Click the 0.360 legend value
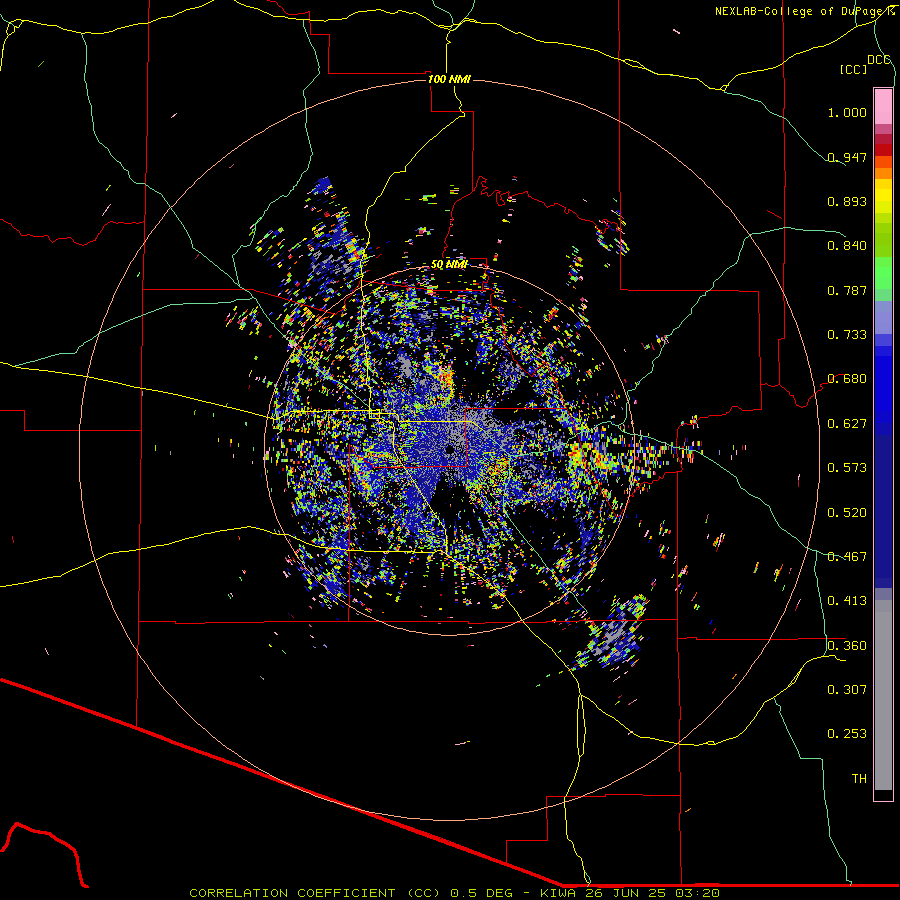This screenshot has width=900, height=900. tap(847, 646)
